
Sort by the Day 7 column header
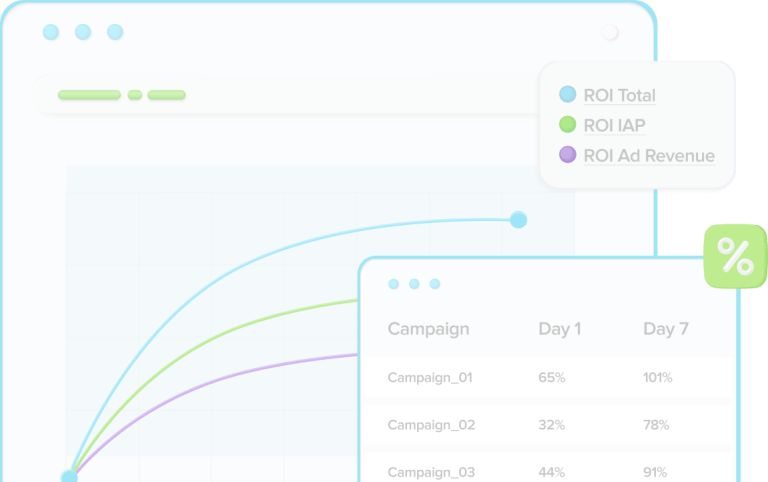[x=665, y=329]
